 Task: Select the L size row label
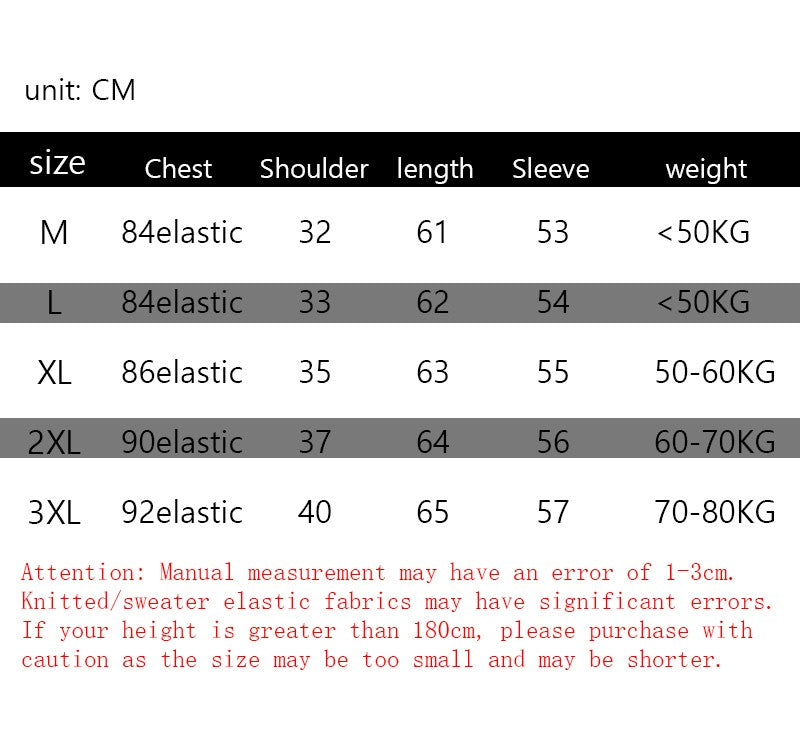54,302
